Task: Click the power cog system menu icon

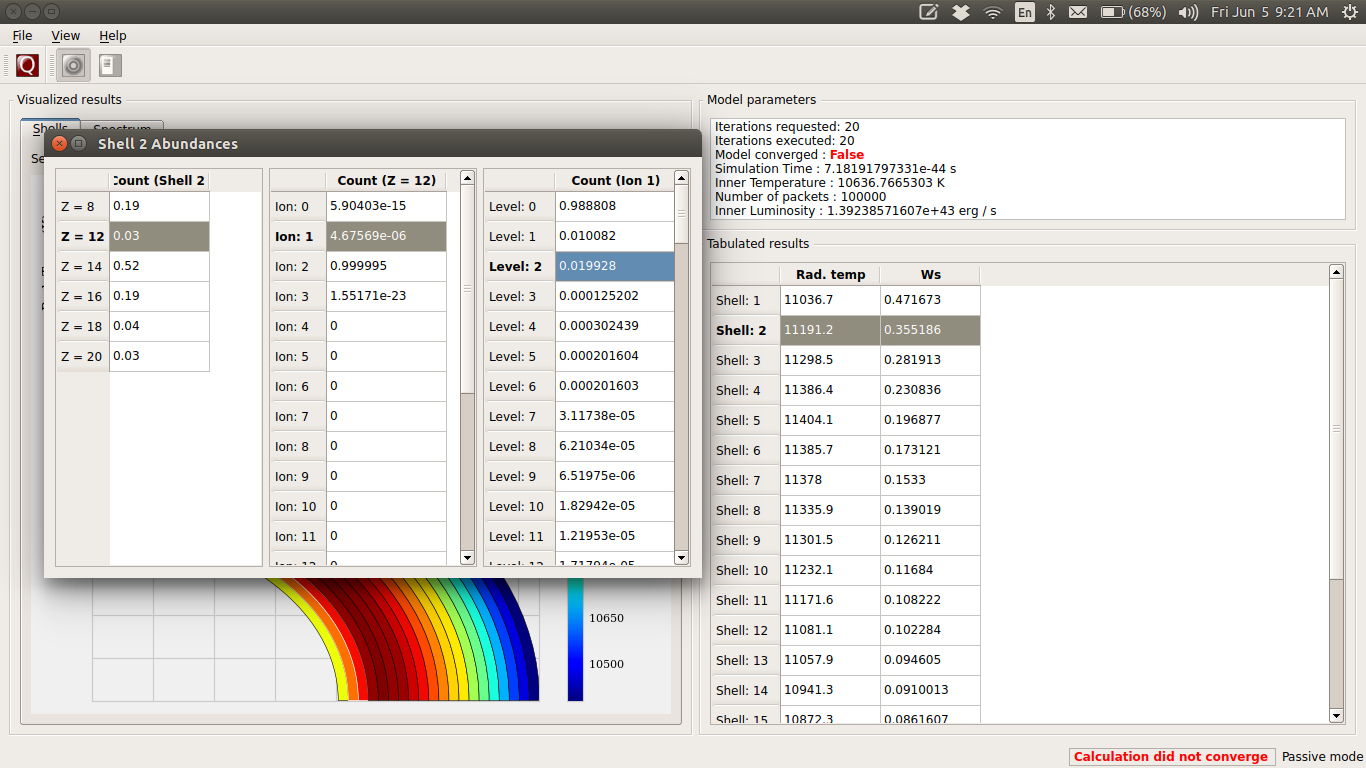Action: 1349,12
